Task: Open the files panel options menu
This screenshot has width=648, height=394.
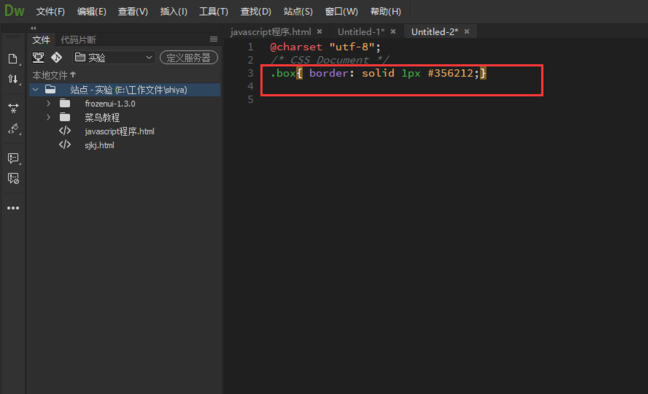Action: click(x=213, y=39)
